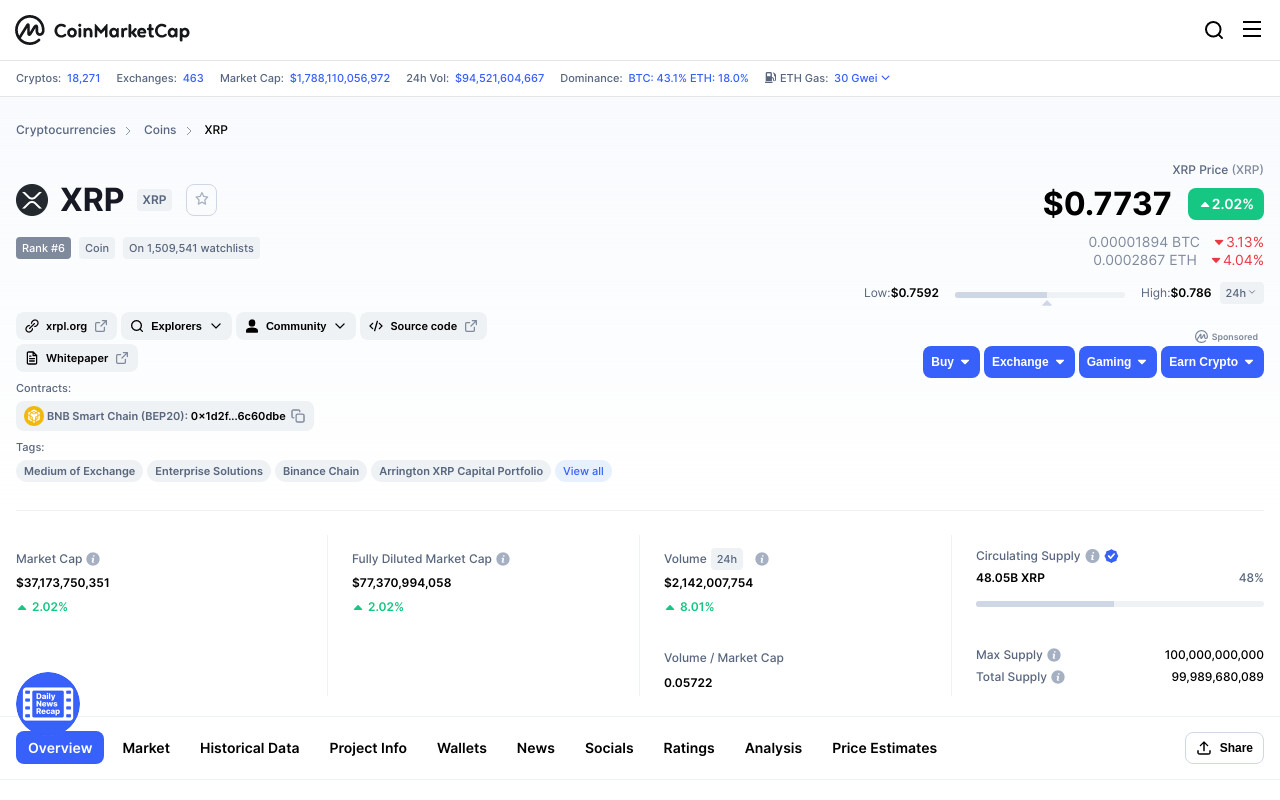Click the BTC 43.1% ETH 18.0% dominance link
This screenshot has height=800, width=1280.
coord(688,78)
